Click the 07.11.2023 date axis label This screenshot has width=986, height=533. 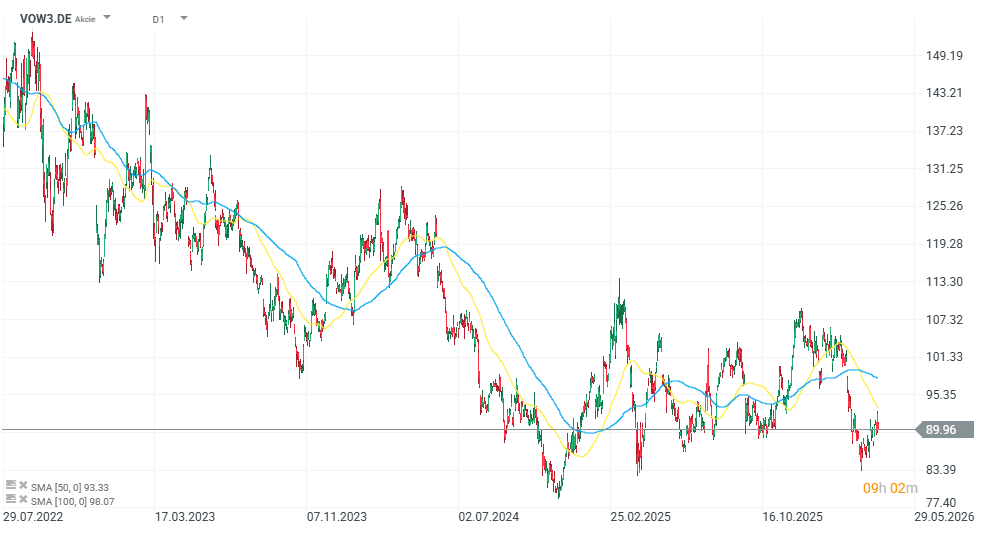pos(336,517)
